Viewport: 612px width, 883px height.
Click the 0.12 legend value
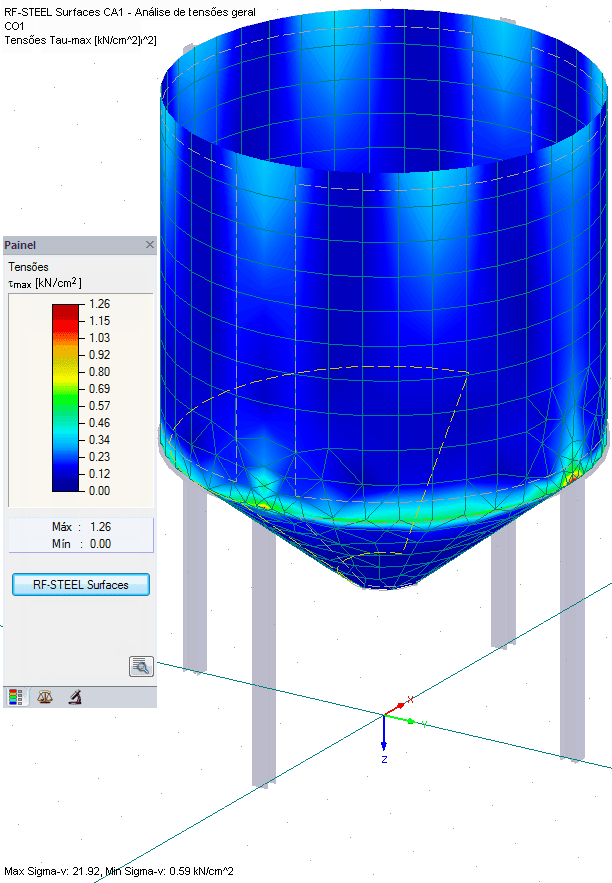(100, 474)
